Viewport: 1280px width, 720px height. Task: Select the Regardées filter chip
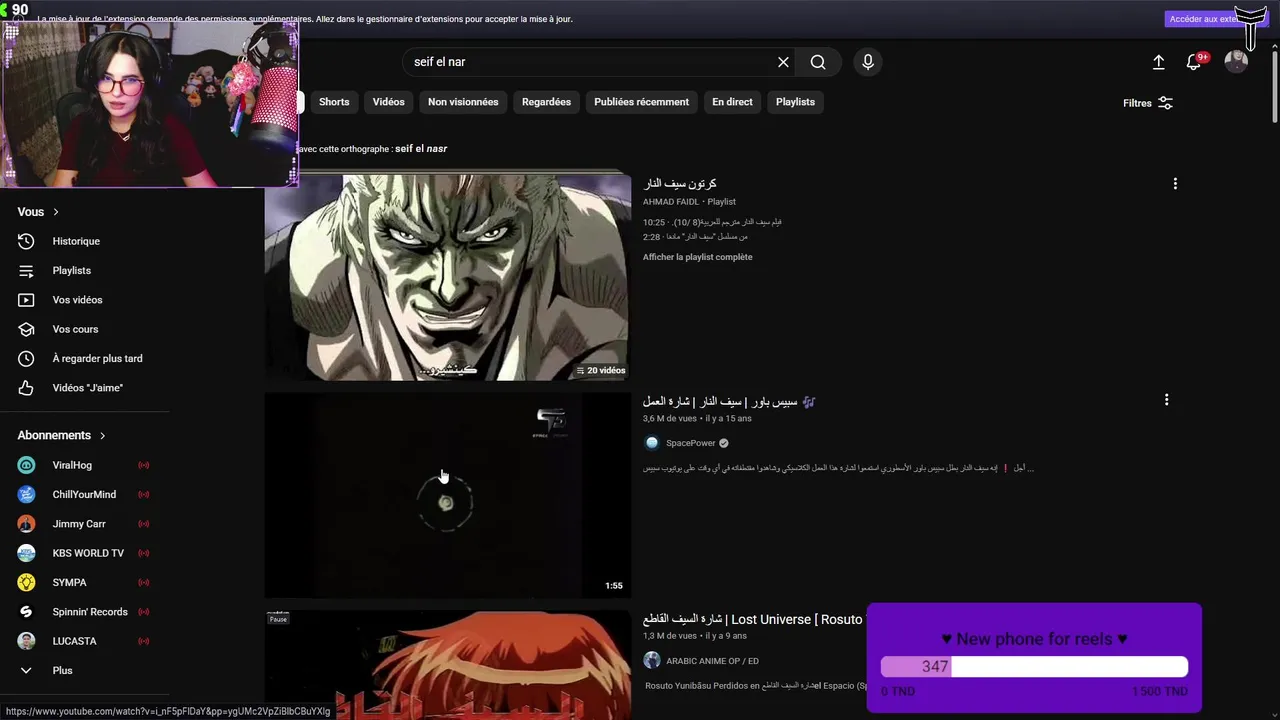pos(546,102)
